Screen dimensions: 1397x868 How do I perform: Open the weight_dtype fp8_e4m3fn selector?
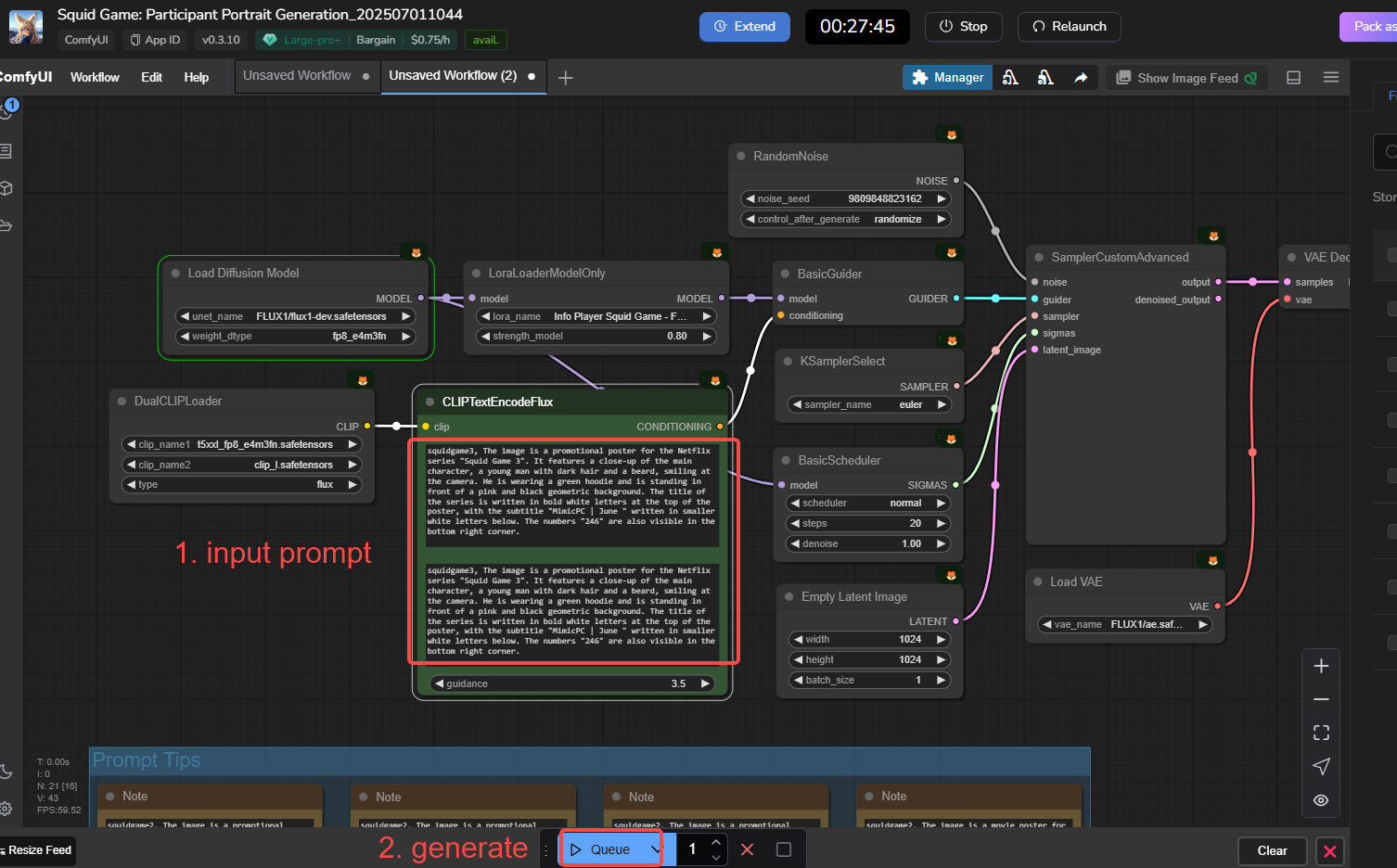coord(295,336)
